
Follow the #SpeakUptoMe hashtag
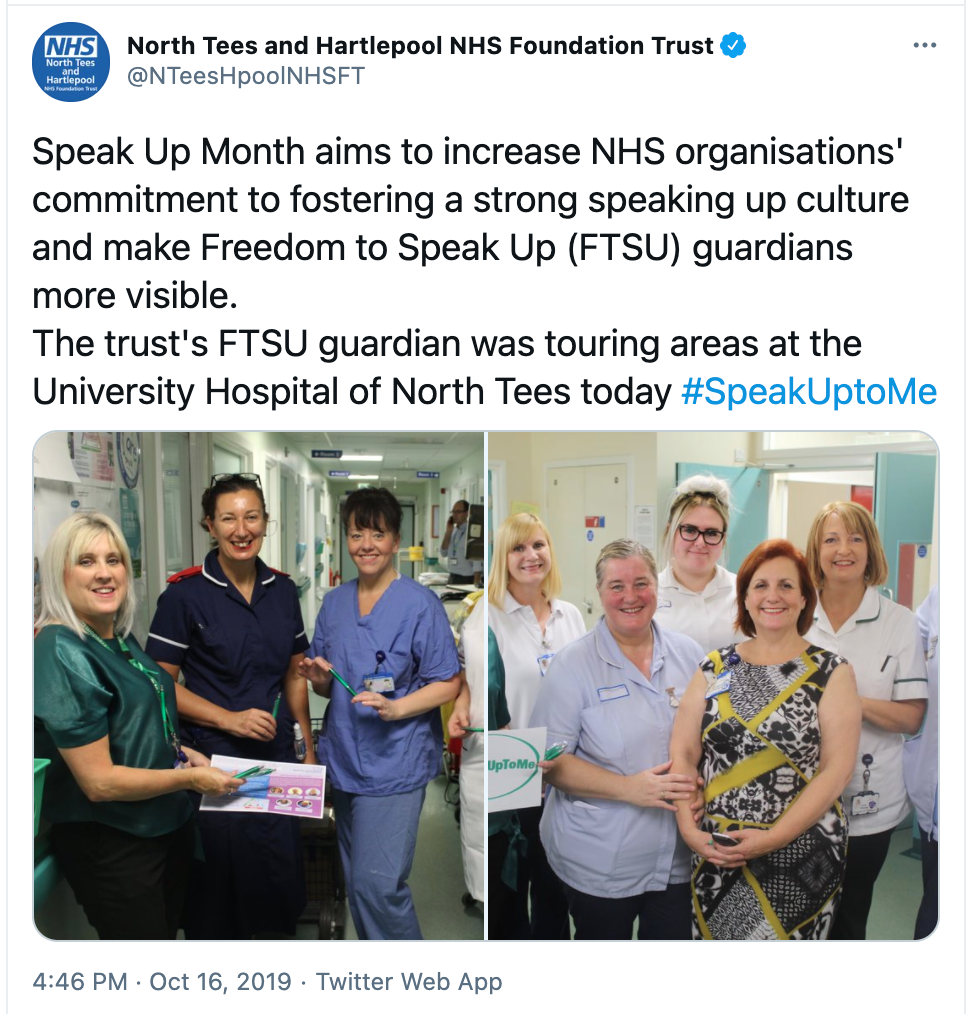click(809, 392)
